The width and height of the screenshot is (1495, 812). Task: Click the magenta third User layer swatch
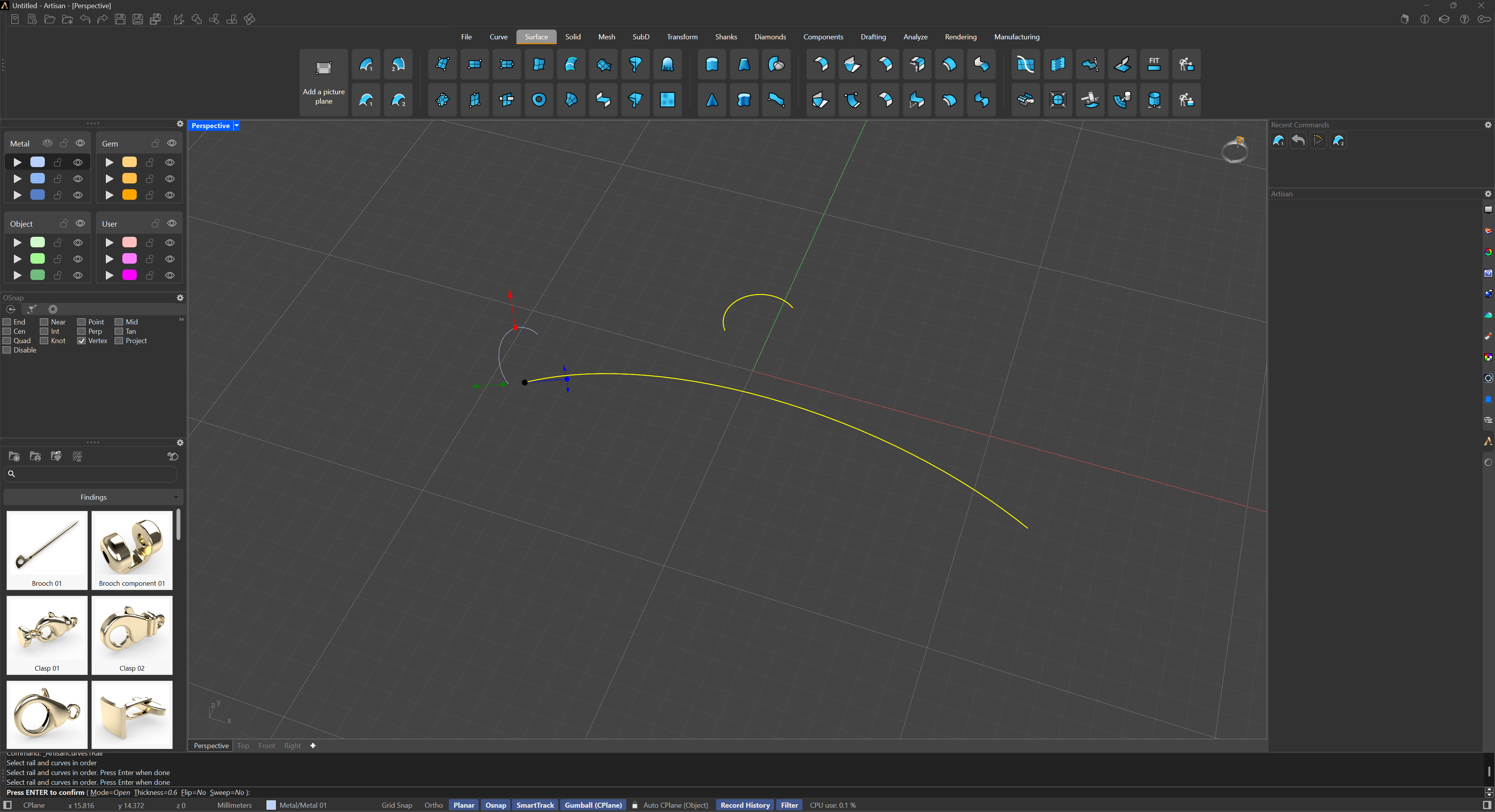tap(129, 275)
